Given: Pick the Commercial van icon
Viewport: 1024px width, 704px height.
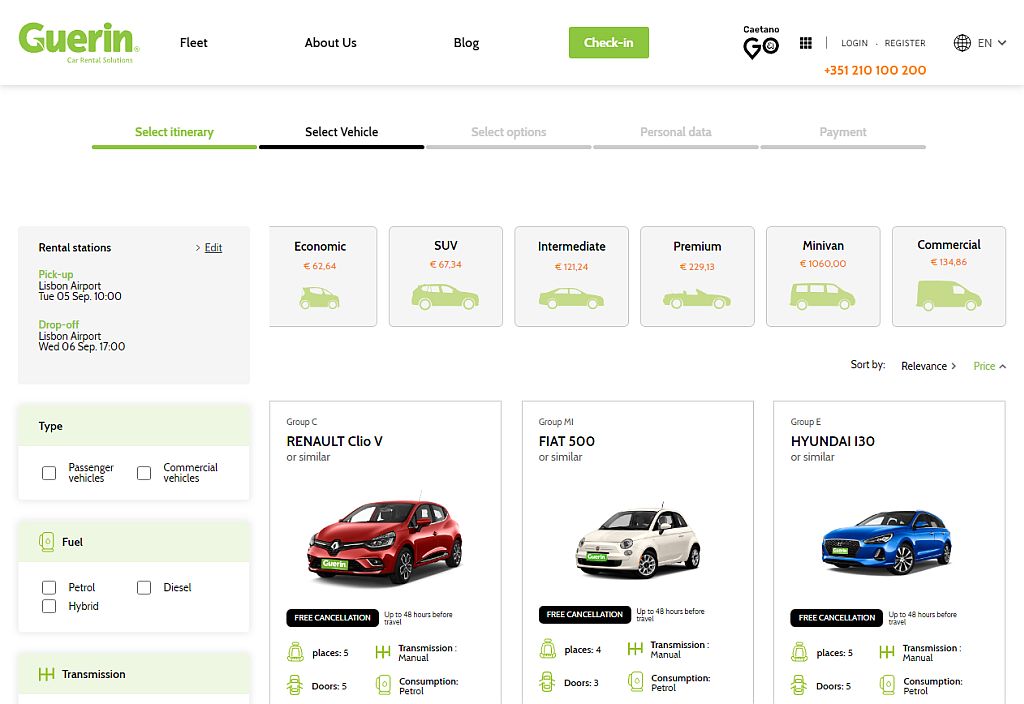Looking at the screenshot, I should pyautogui.click(x=948, y=296).
